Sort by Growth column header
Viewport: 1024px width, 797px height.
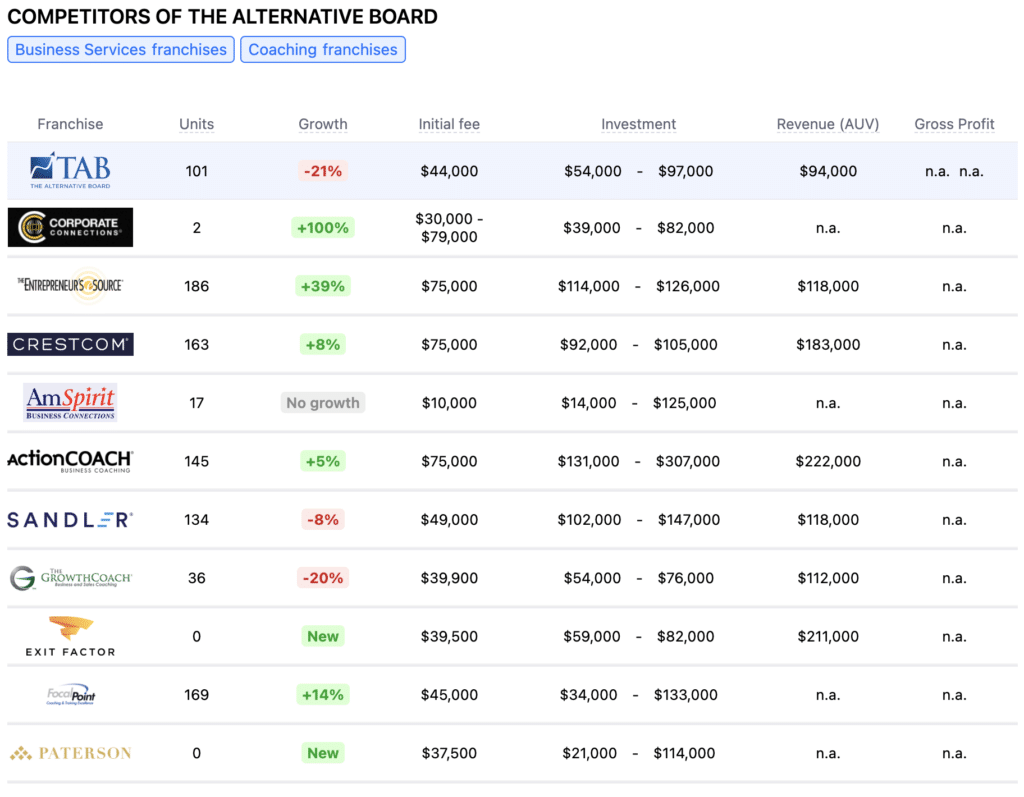click(323, 124)
